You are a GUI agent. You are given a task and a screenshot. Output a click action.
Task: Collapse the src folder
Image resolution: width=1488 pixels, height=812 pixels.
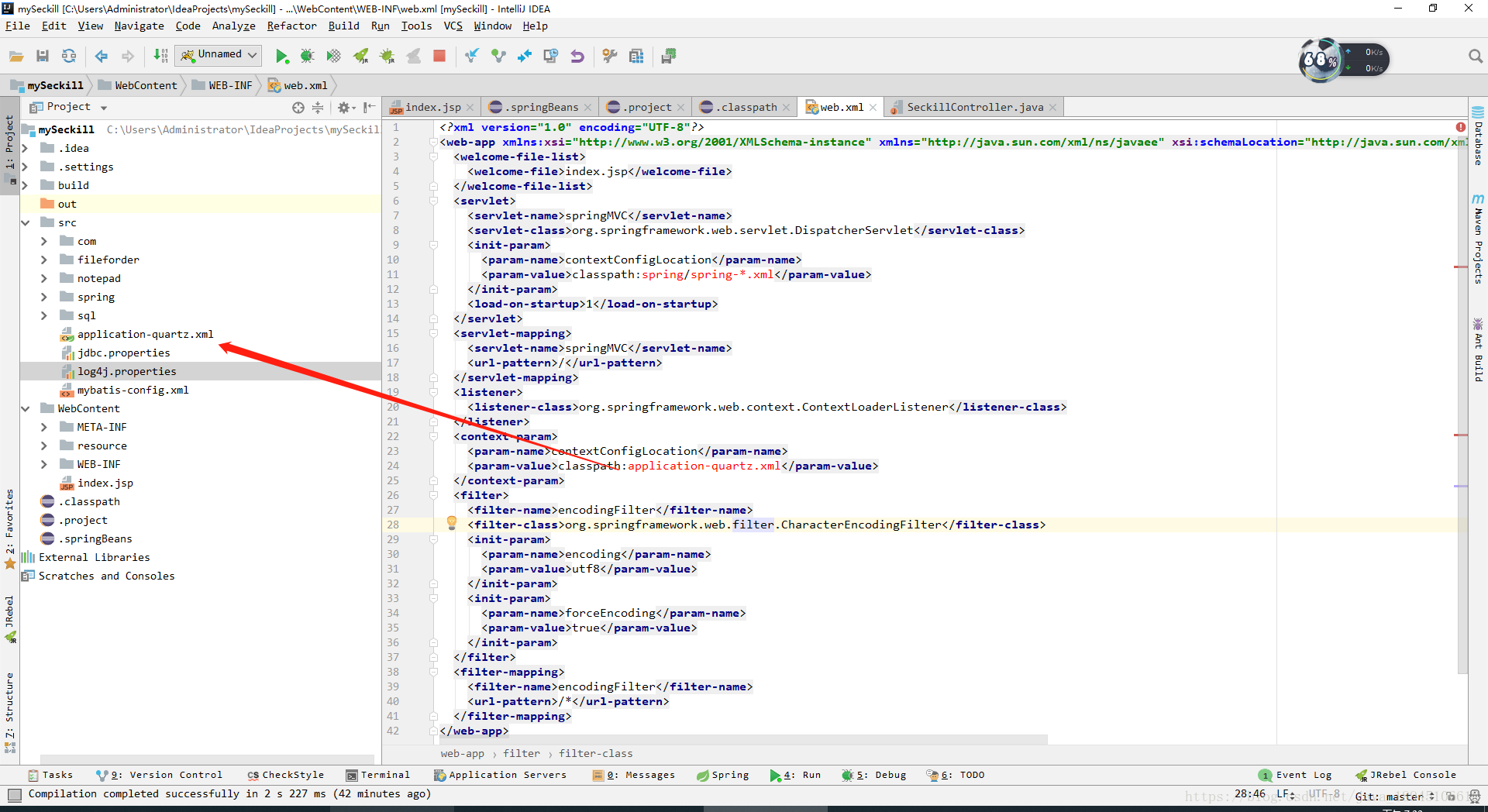coord(26,222)
